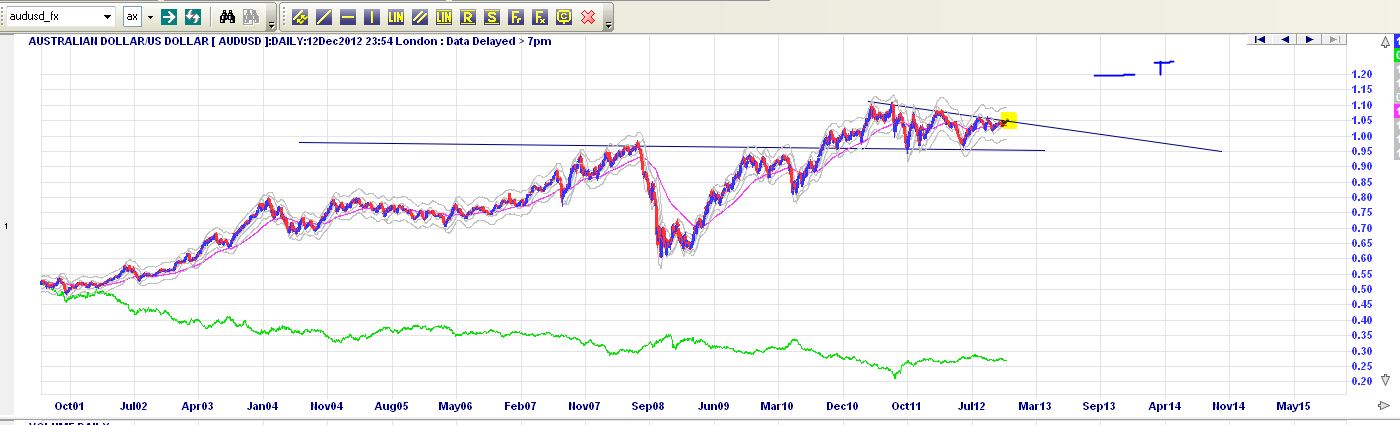
Task: Click the 1.20 price scale label
Action: coord(1361,75)
